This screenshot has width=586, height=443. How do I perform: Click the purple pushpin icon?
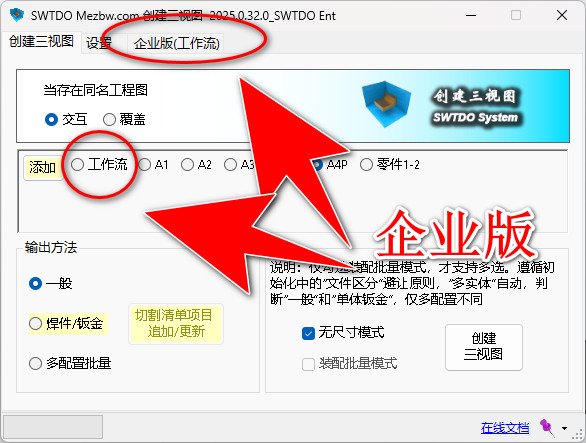coord(547,427)
